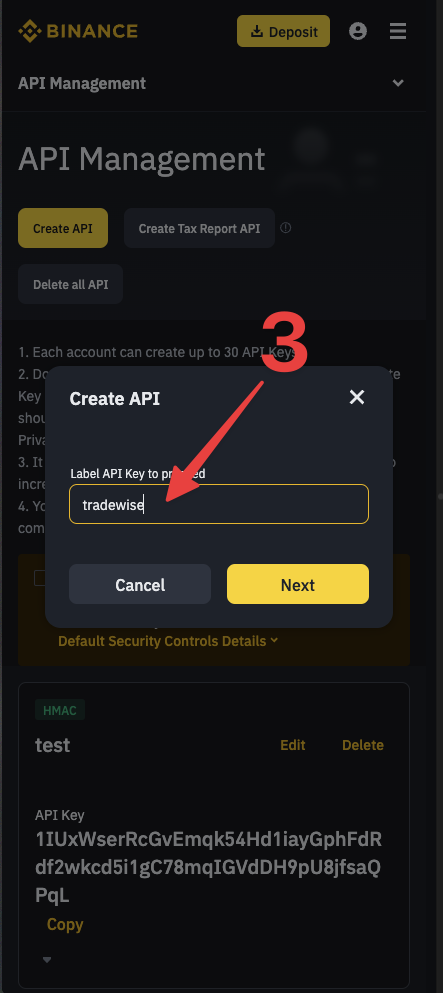Copy the API key
This screenshot has height=993, width=443.
(65, 925)
